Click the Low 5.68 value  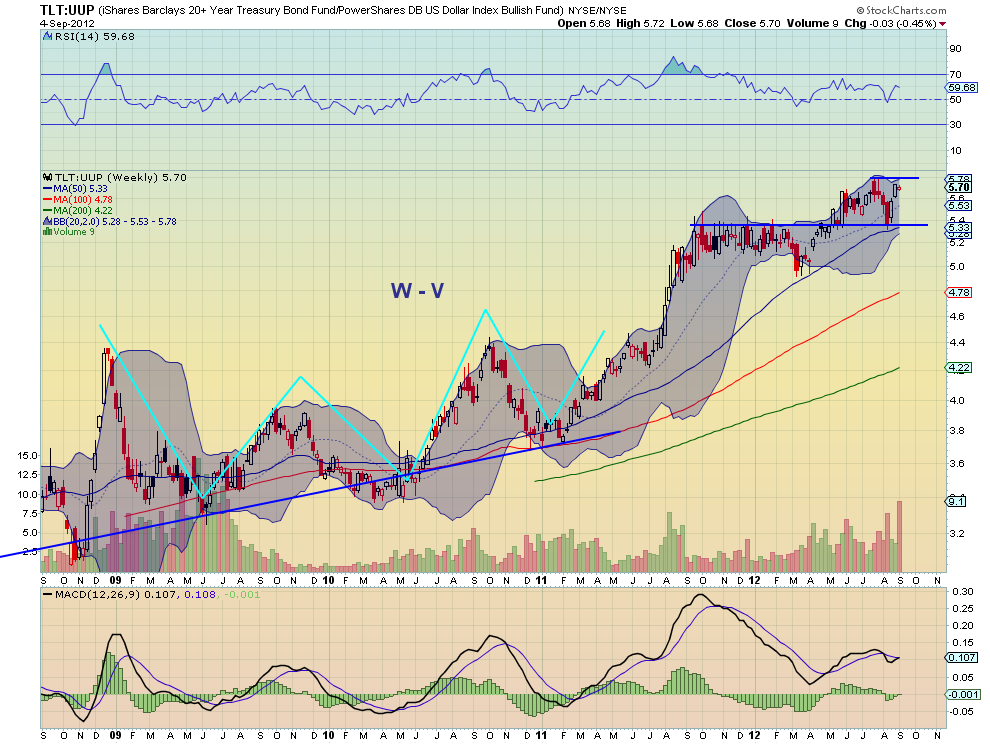[694, 23]
